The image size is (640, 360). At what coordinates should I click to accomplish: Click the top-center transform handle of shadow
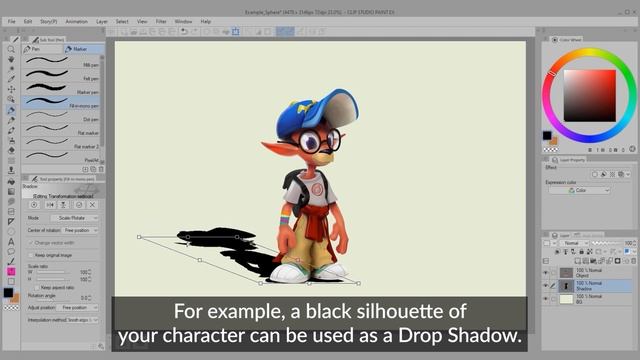coord(187,237)
